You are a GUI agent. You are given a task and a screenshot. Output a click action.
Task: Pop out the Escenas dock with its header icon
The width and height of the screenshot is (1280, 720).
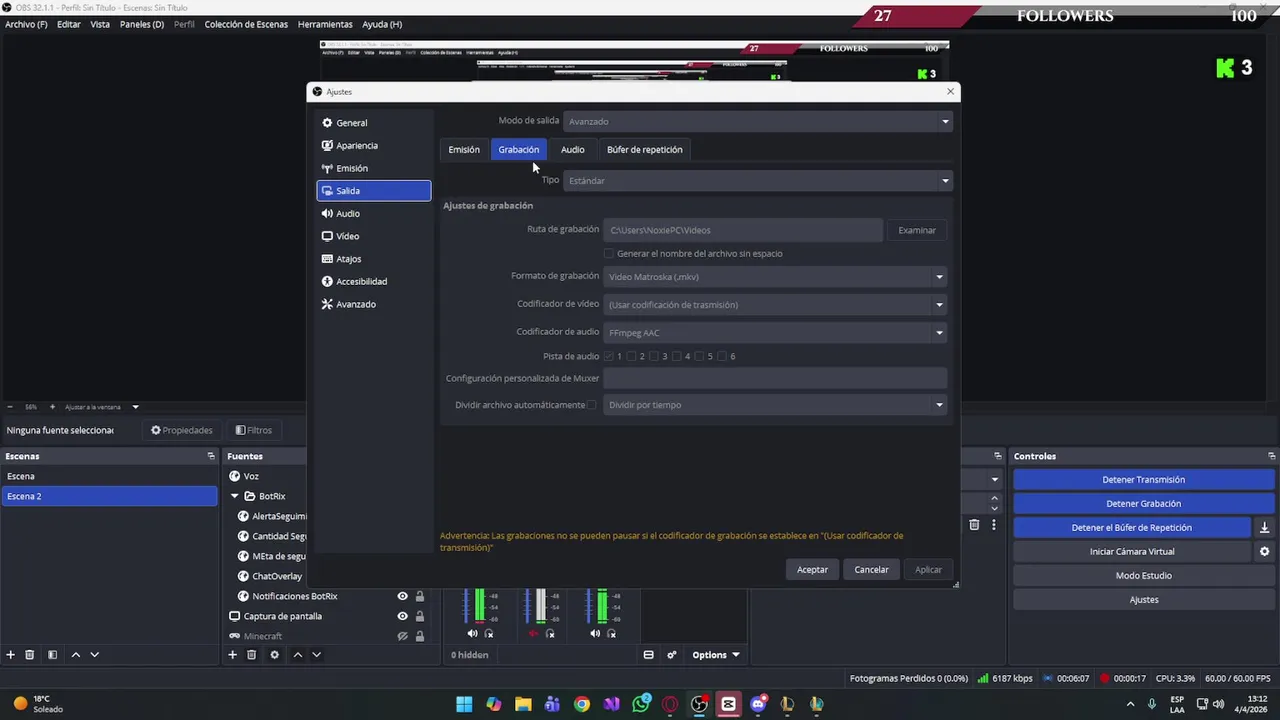pyautogui.click(x=211, y=456)
